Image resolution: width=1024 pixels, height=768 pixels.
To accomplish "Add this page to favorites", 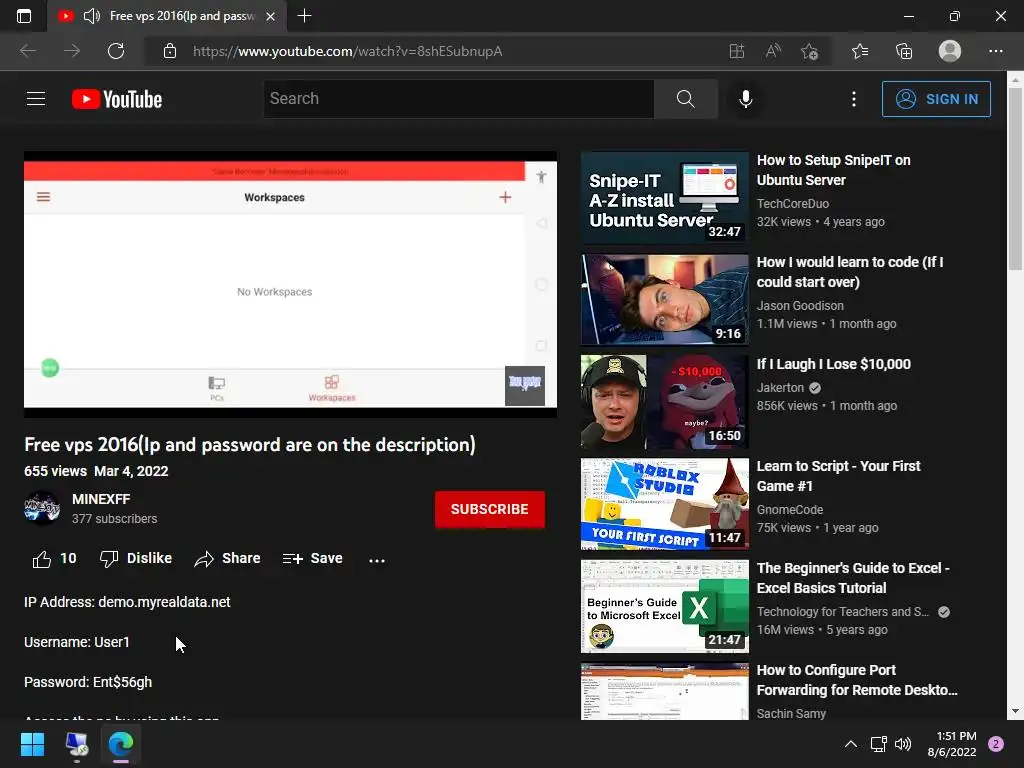I will [x=810, y=51].
